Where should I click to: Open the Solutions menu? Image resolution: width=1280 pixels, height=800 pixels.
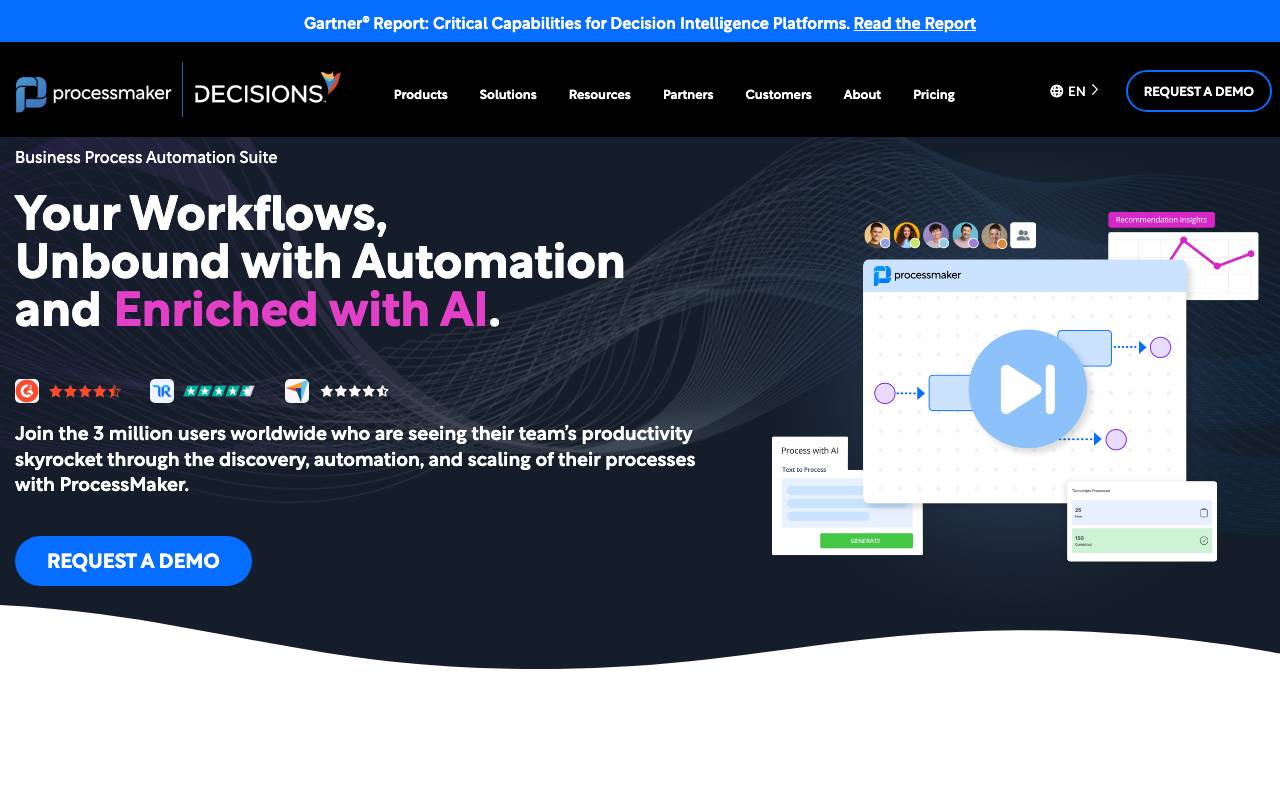(x=508, y=94)
